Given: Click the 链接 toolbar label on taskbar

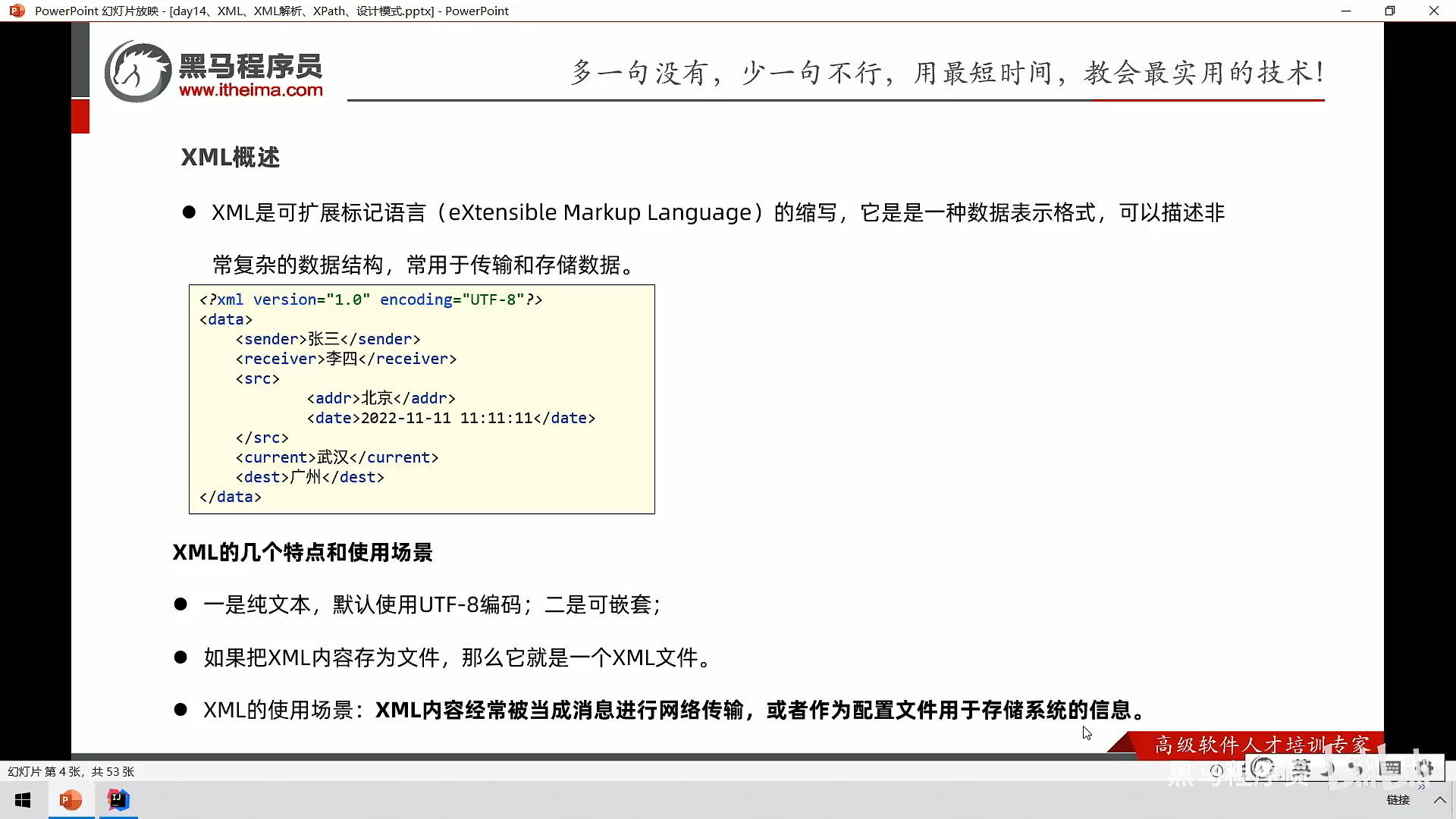Looking at the screenshot, I should point(1398,800).
